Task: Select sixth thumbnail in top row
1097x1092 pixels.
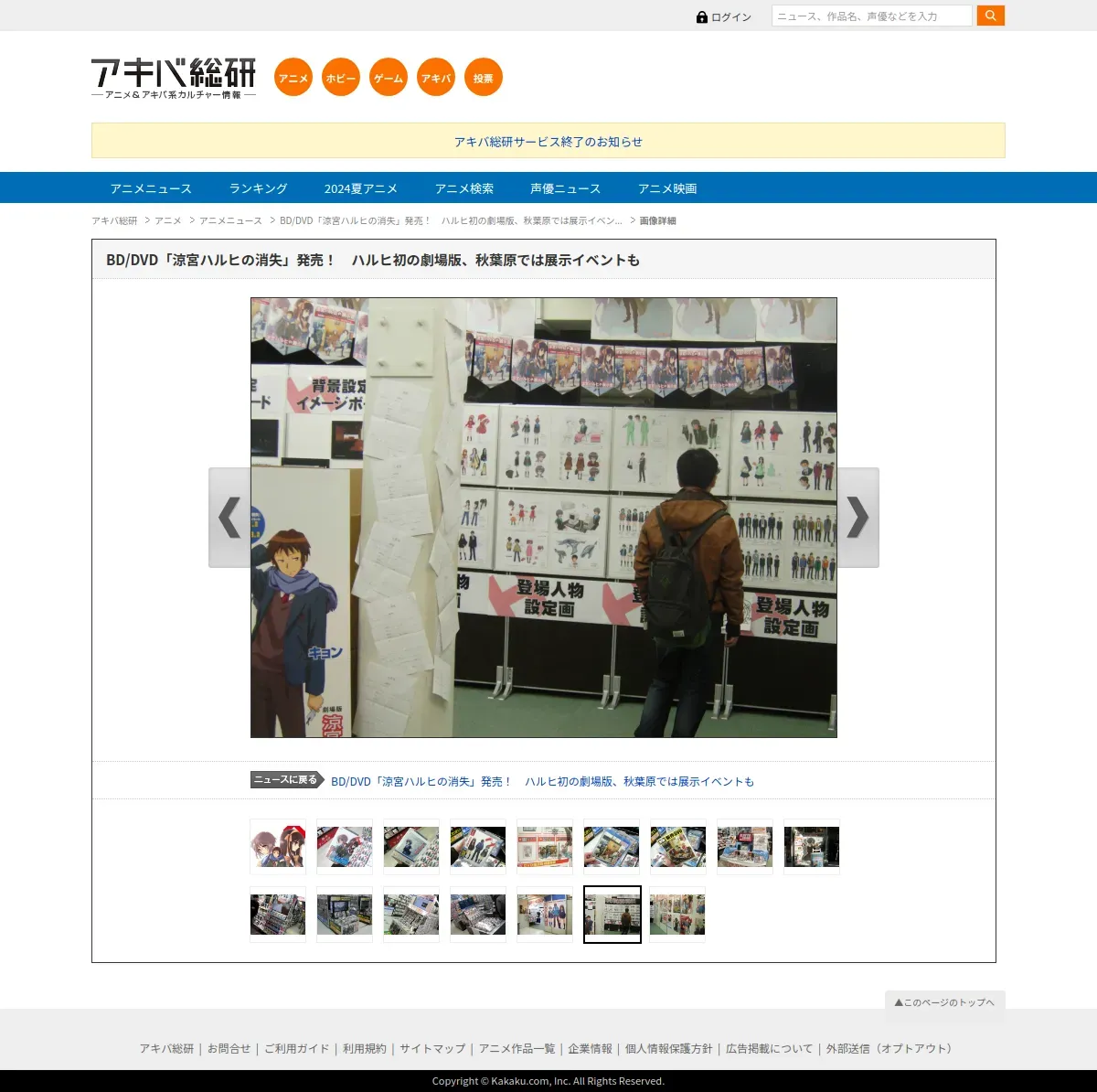Action: click(x=612, y=847)
